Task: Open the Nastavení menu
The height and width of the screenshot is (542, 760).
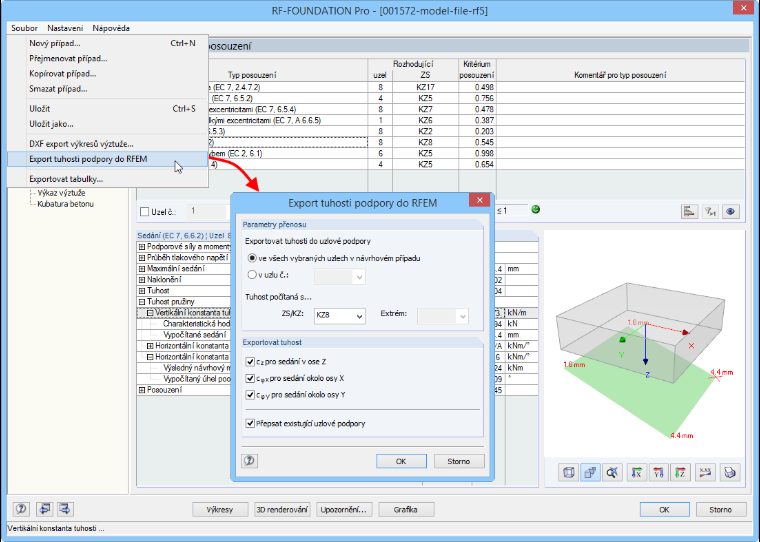Action: coord(65,28)
